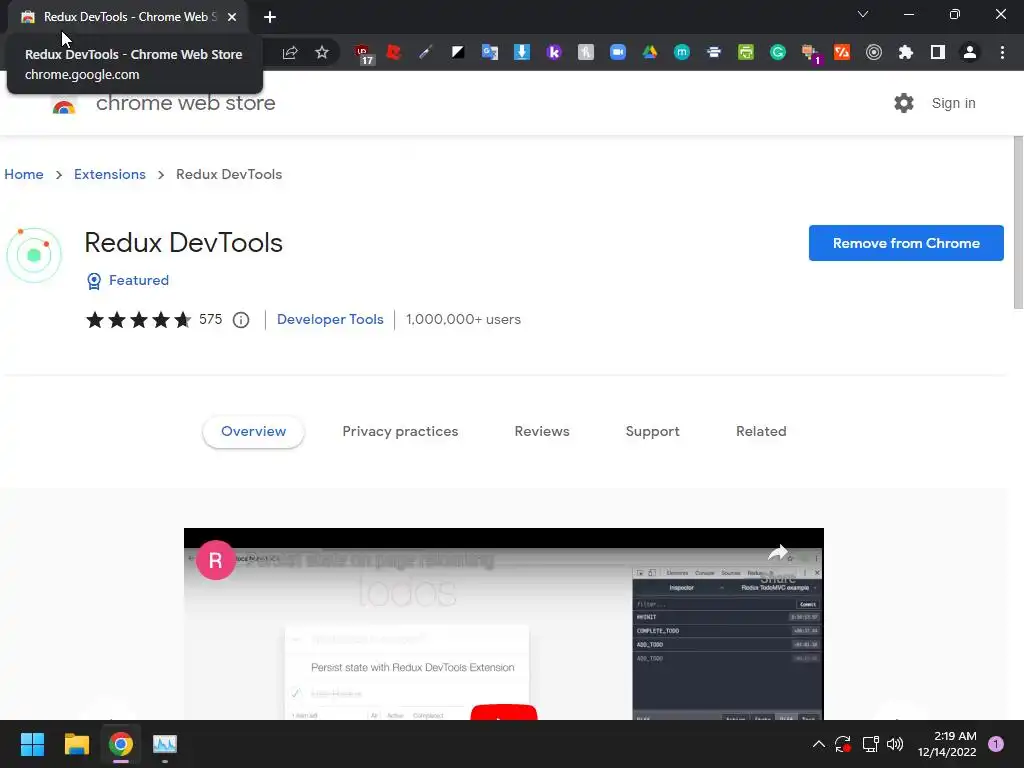The height and width of the screenshot is (768, 1024).
Task: Click the concentric circles Redux DevTools extension
Action: click(874, 52)
